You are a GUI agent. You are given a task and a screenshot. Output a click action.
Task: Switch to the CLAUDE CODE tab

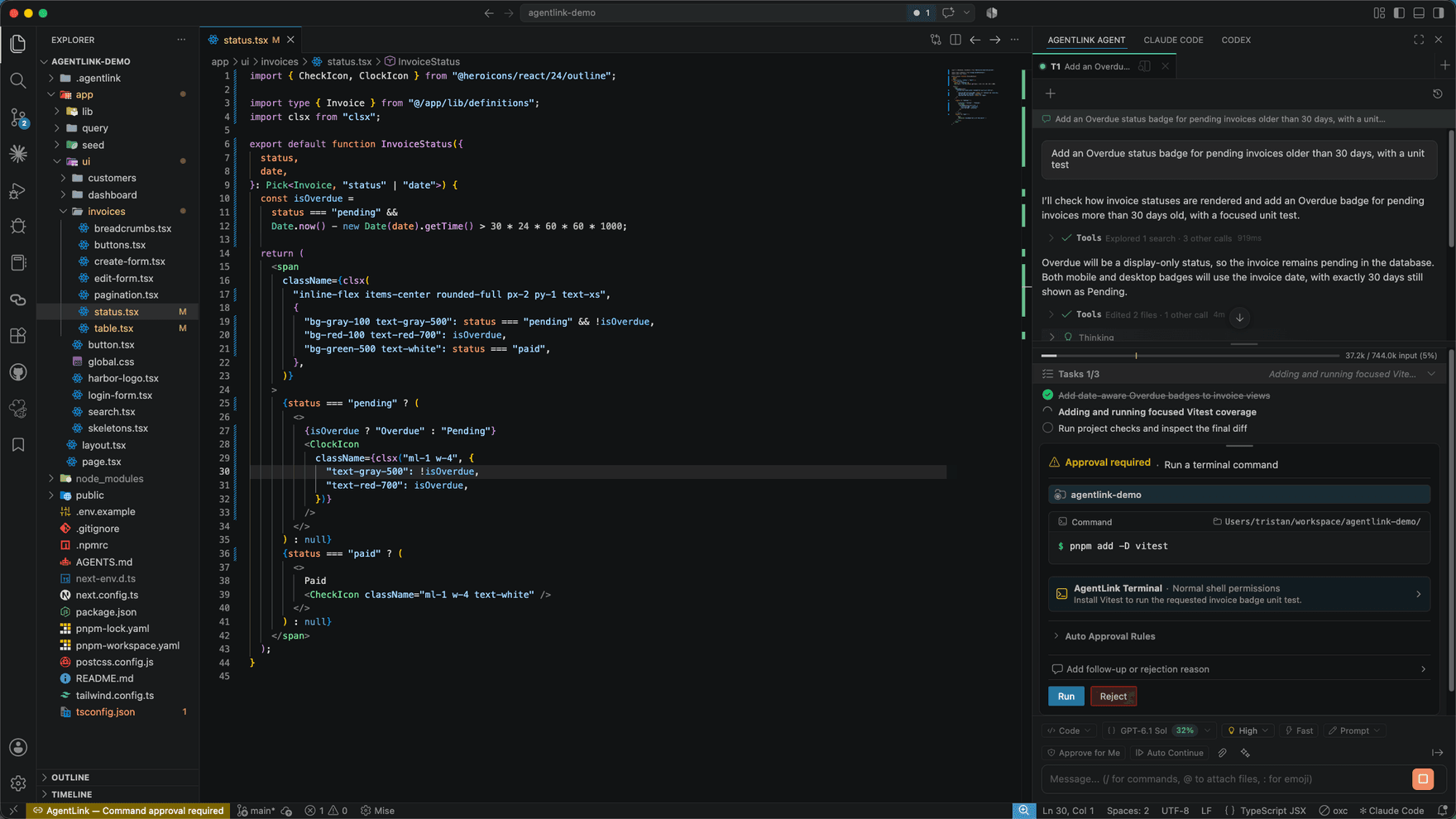[1173, 40]
